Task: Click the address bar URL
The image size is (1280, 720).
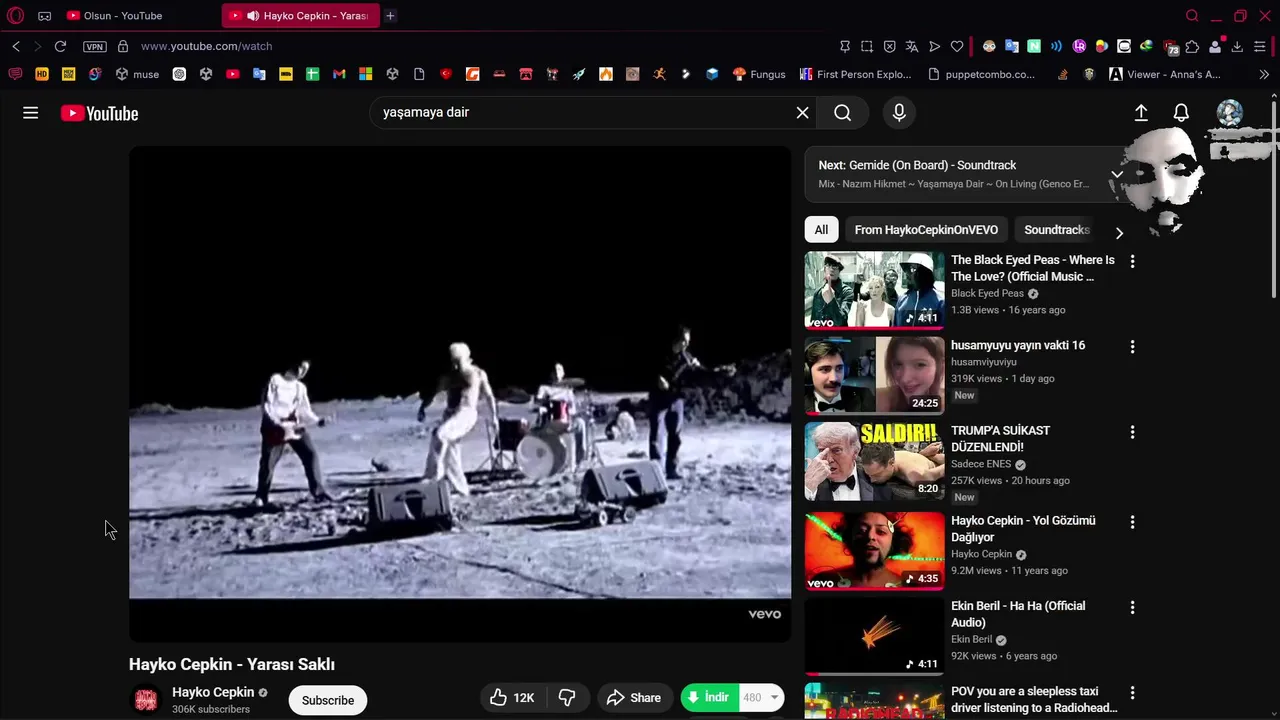Action: pos(206,46)
